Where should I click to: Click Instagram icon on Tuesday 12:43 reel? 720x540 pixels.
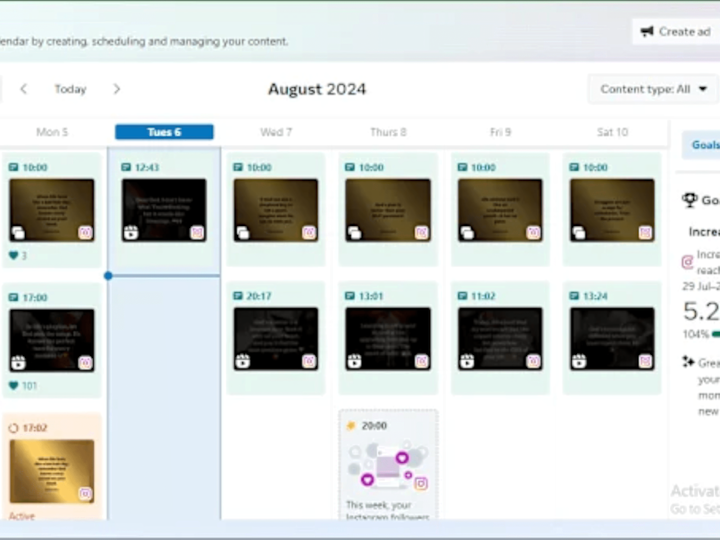click(x=197, y=233)
